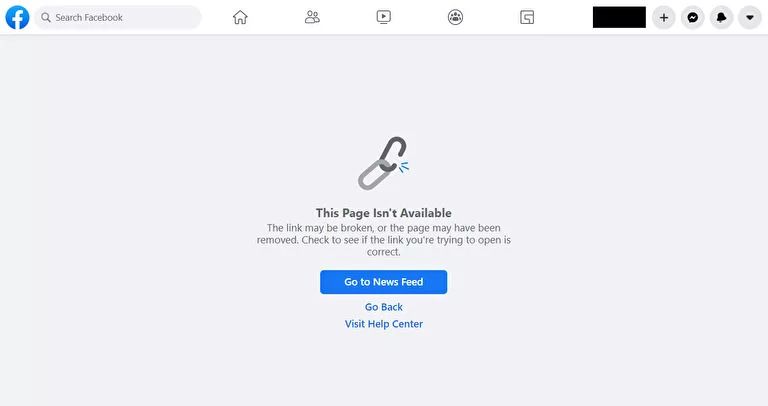
Task: Focus the Search Facebook field
Action: click(x=118, y=18)
